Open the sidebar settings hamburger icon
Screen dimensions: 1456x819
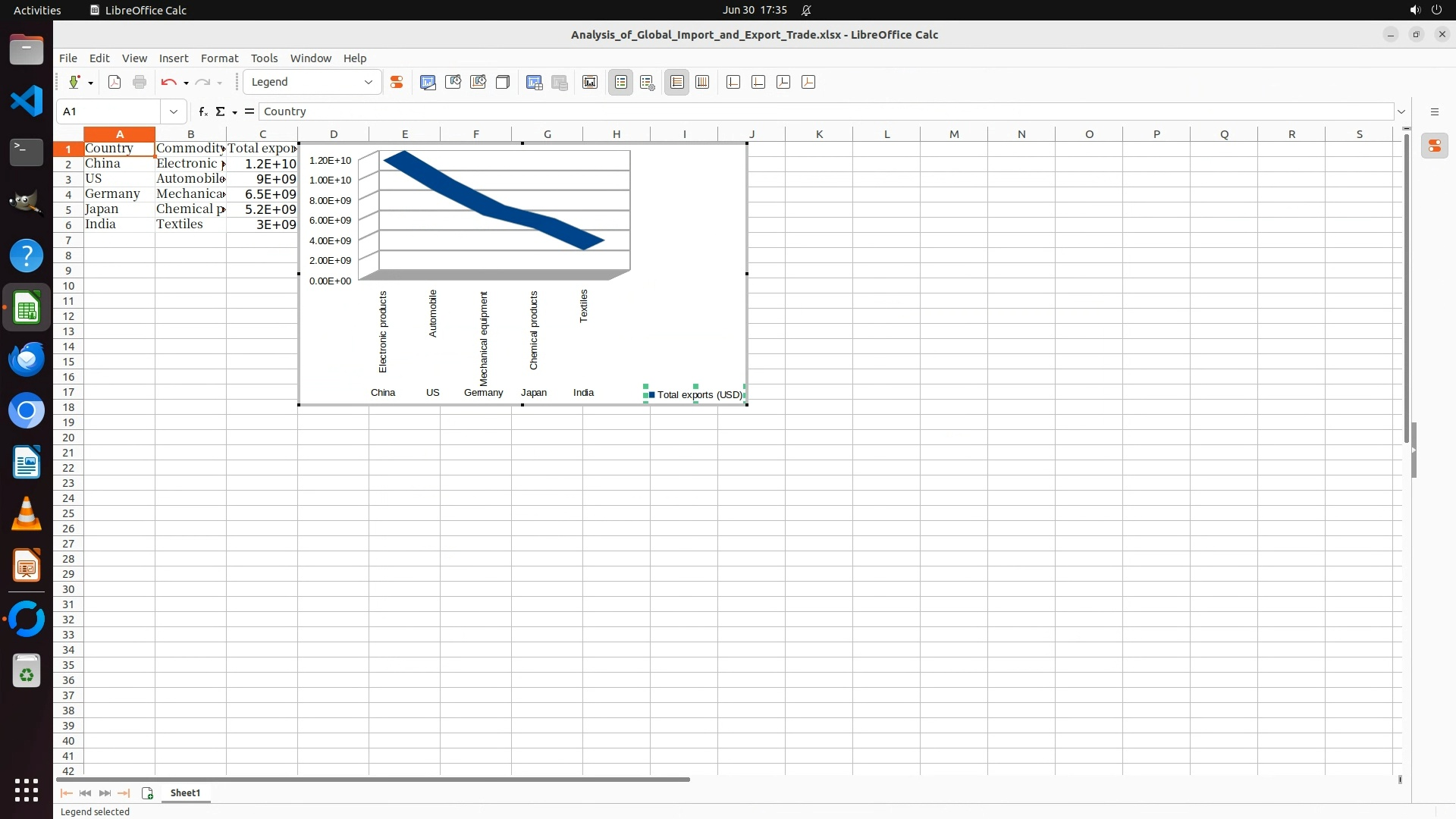coord(1434,111)
